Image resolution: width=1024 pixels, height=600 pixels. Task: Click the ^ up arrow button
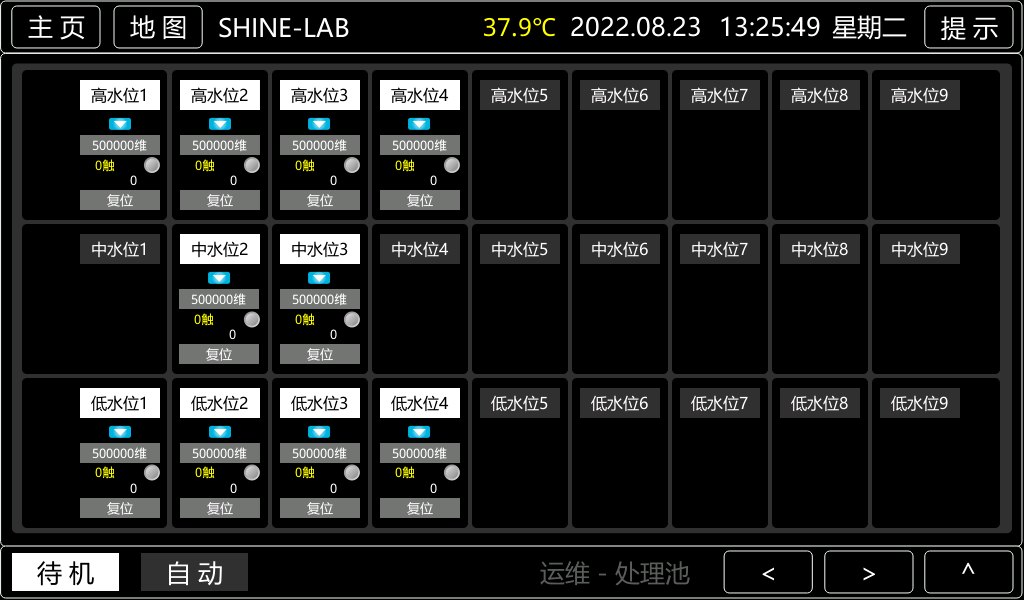[x=968, y=573]
